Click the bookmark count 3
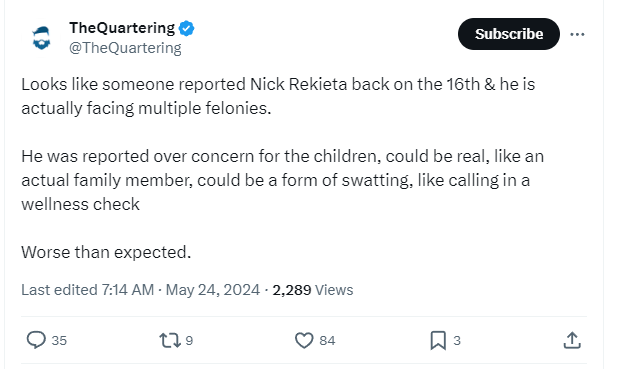Screen dimensions: 631x369 pos(457,340)
